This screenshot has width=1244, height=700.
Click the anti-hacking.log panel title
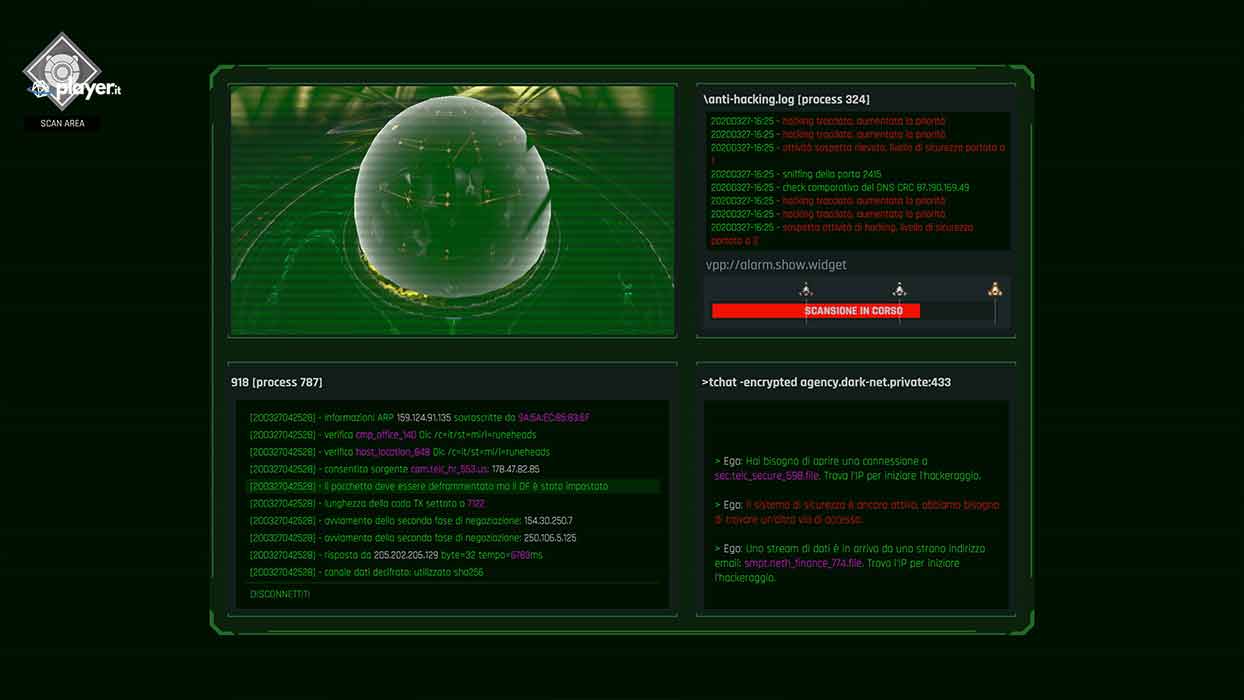(786, 99)
